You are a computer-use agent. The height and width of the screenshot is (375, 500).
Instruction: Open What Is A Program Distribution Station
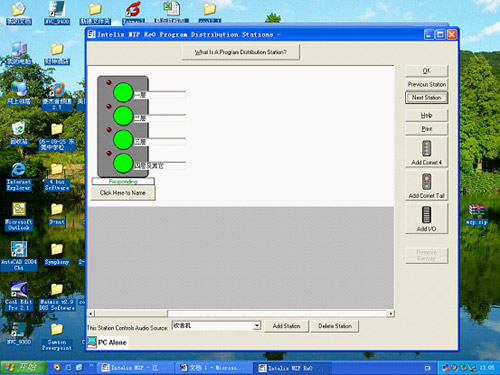241,52
